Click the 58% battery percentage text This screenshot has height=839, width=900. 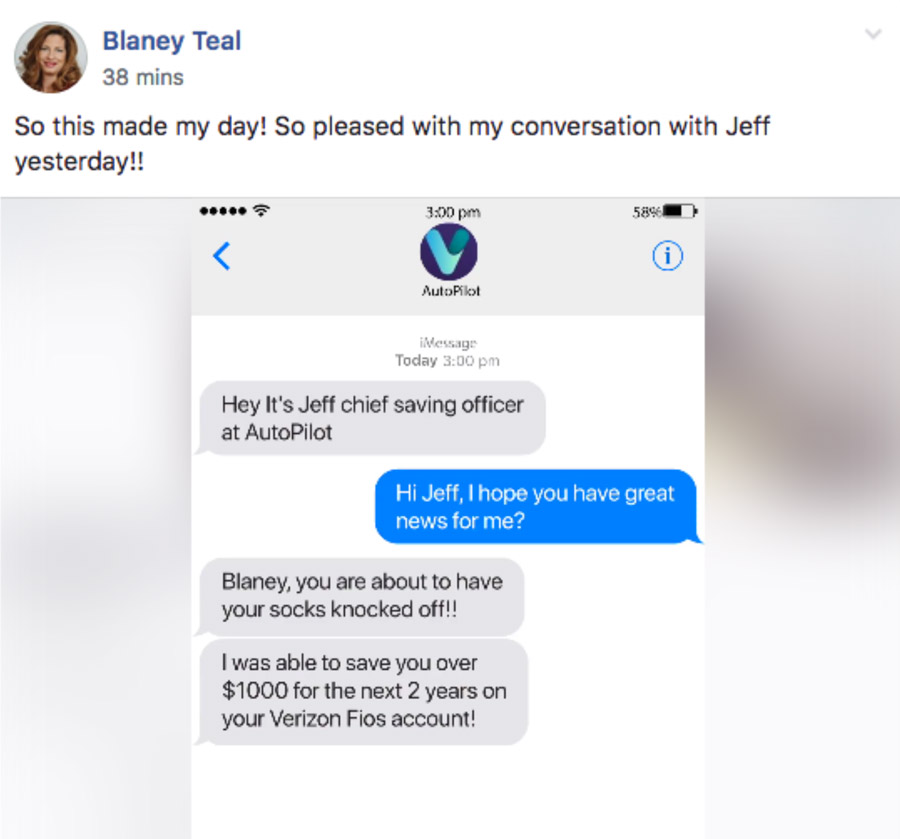tap(647, 212)
